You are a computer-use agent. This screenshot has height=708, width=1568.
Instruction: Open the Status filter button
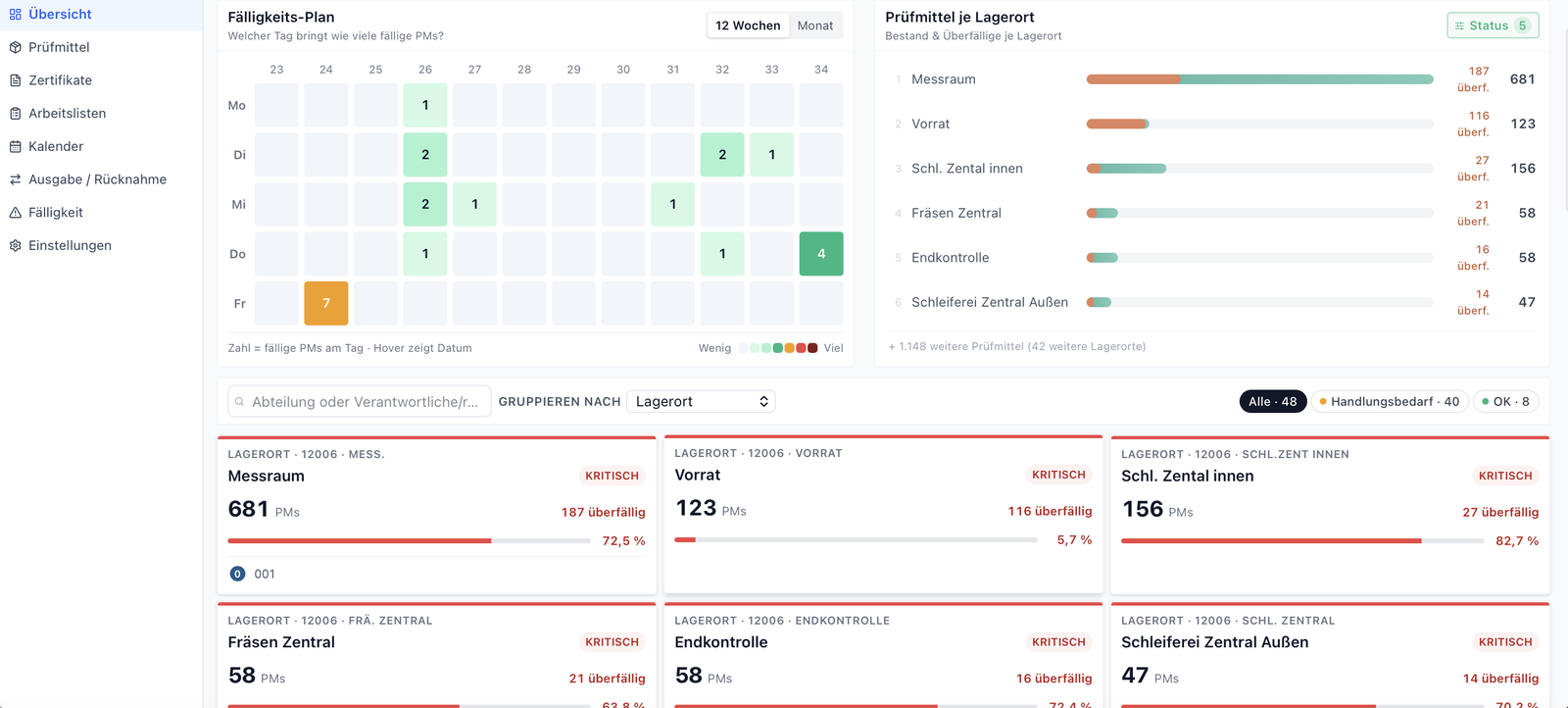[x=1493, y=25]
